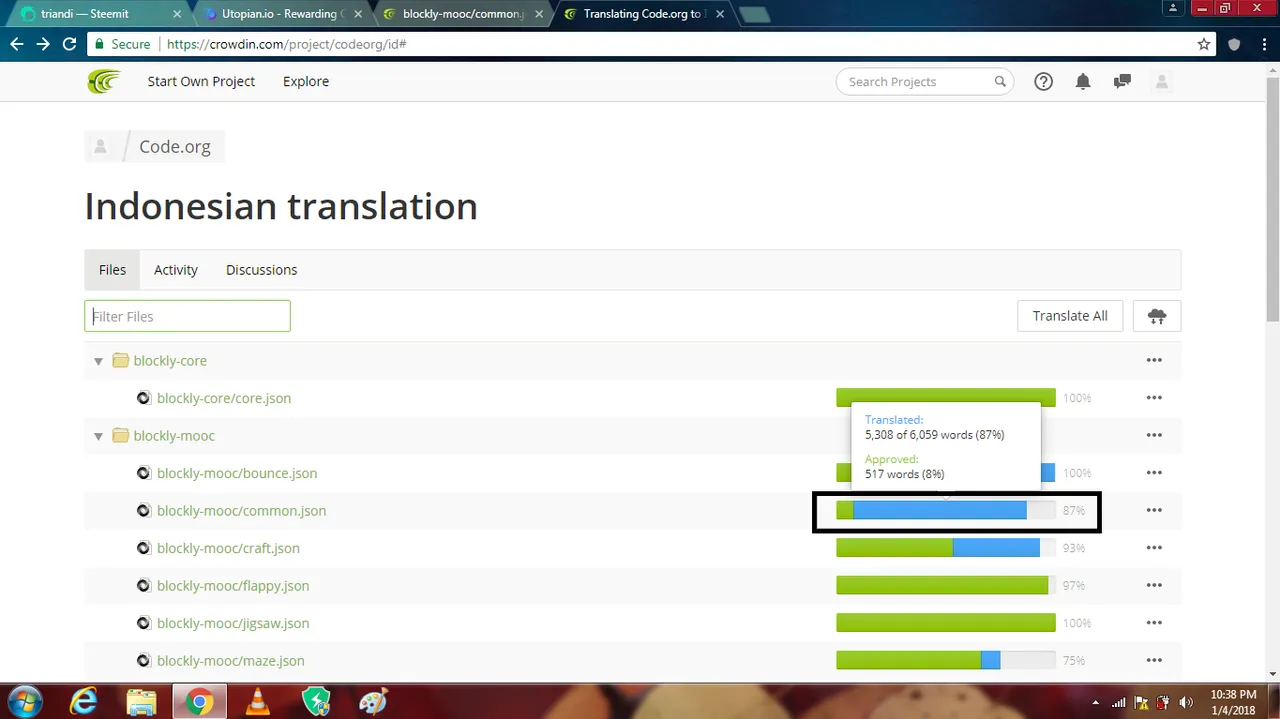
Task: Open blockly-mooc/maze.json file link
Action: (231, 660)
